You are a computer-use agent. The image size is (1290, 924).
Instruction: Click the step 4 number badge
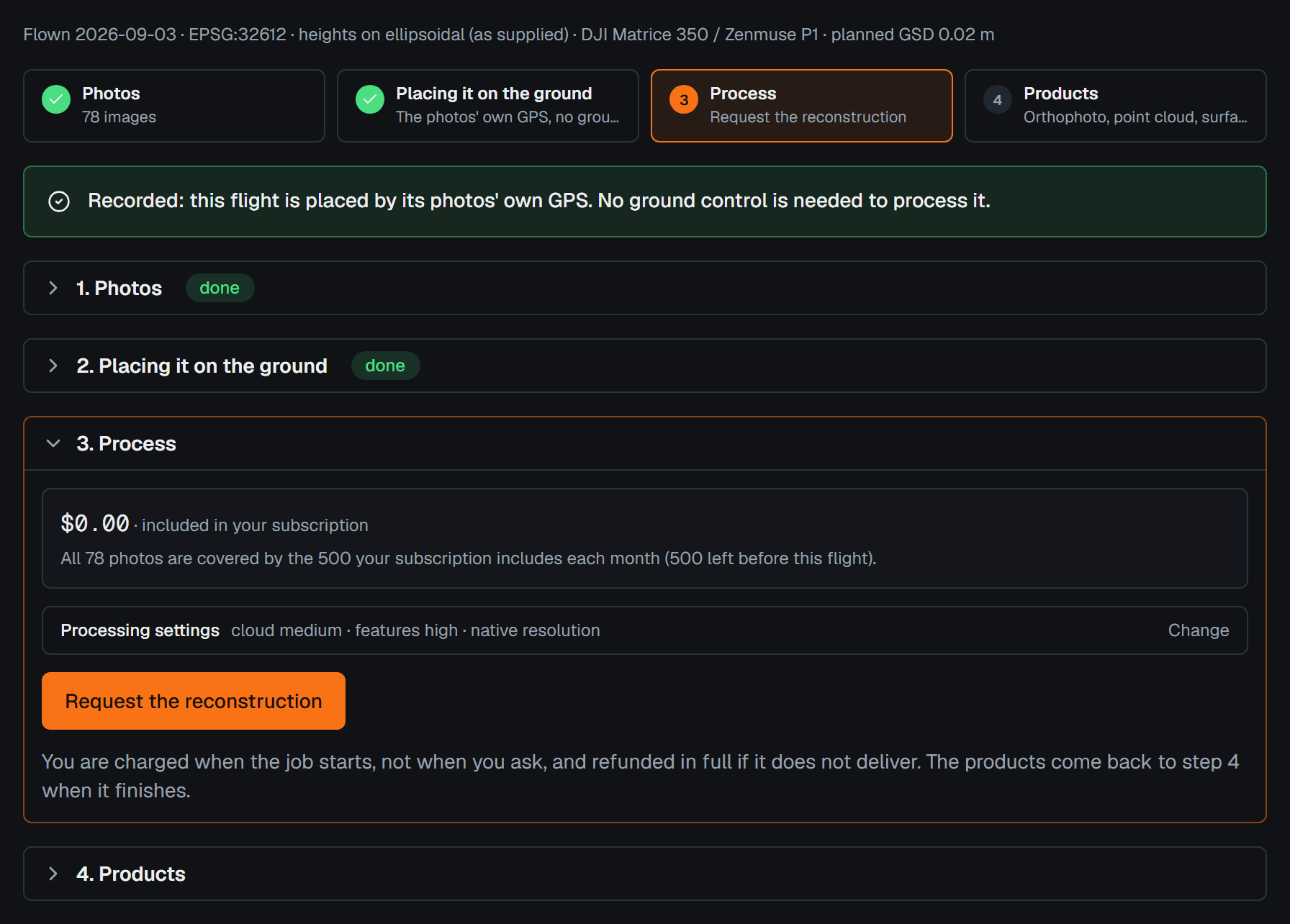pyautogui.click(x=998, y=99)
